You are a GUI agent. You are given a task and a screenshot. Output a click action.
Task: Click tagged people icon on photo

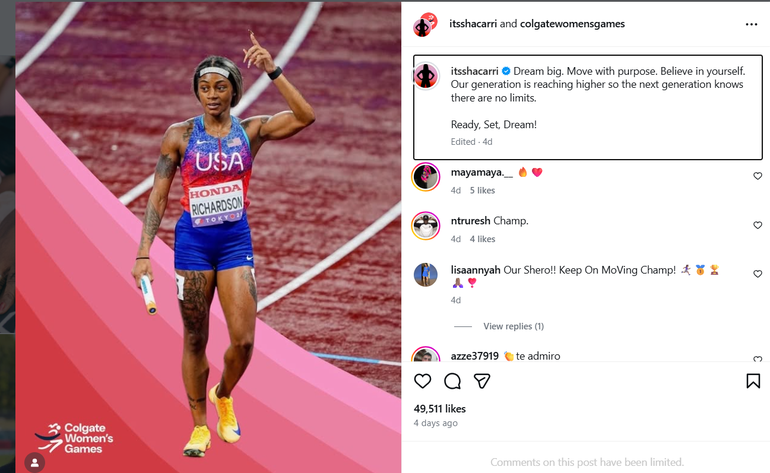pos(35,462)
